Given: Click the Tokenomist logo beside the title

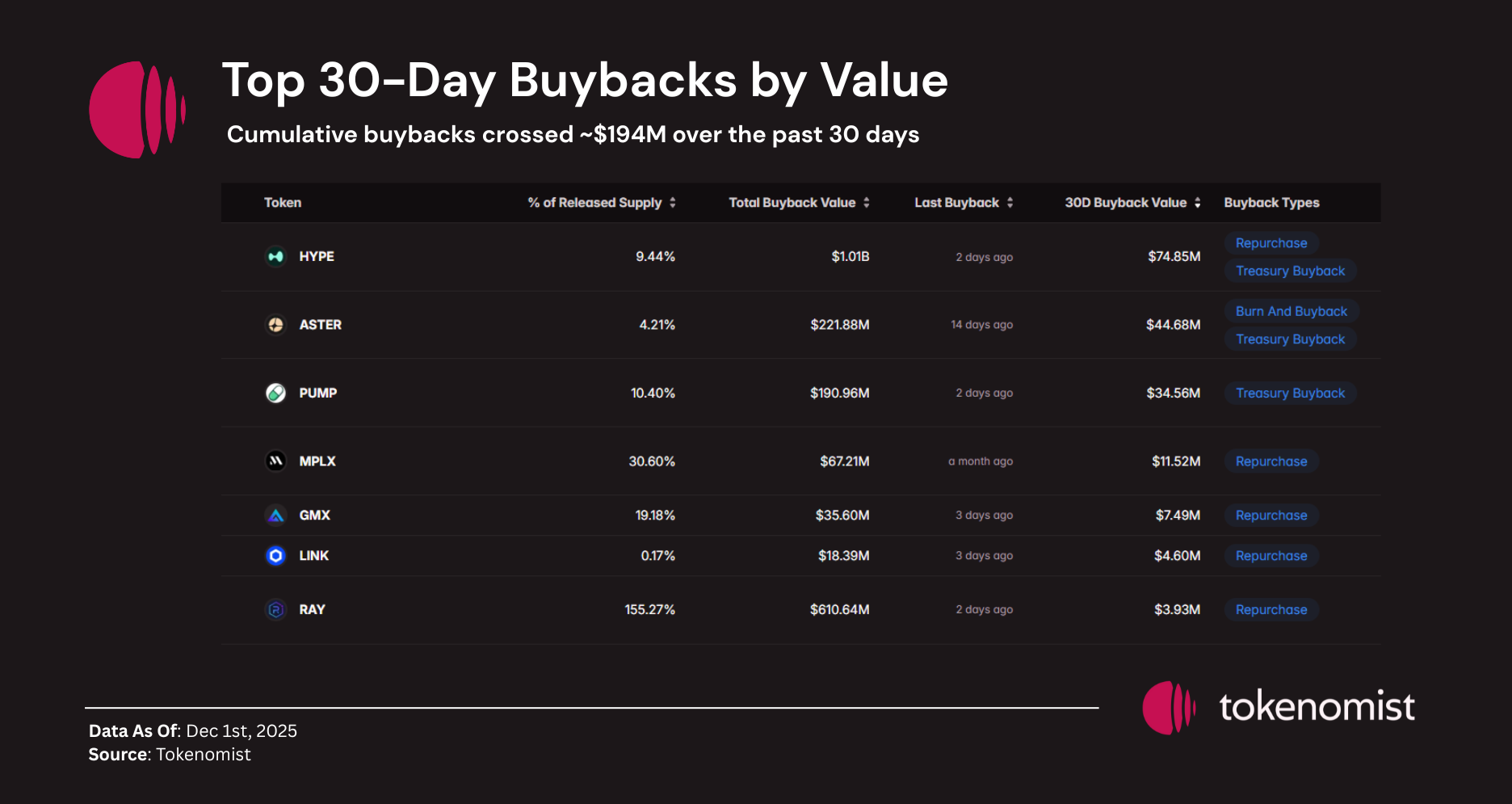Looking at the screenshot, I should tap(136, 109).
